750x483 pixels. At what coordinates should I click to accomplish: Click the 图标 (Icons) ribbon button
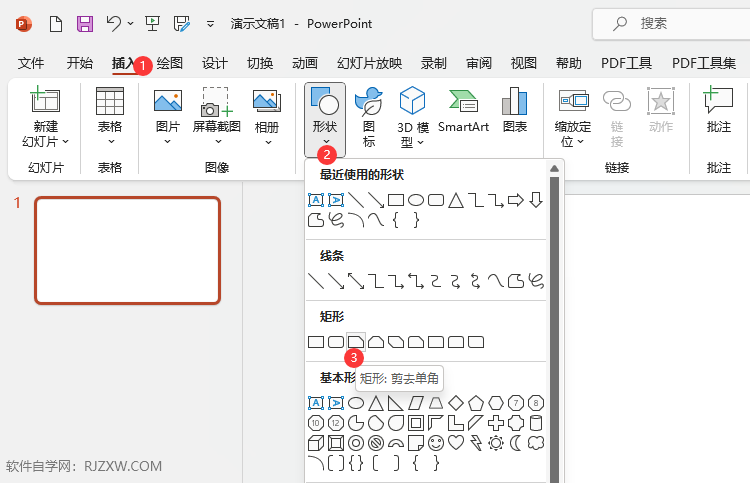tap(368, 118)
